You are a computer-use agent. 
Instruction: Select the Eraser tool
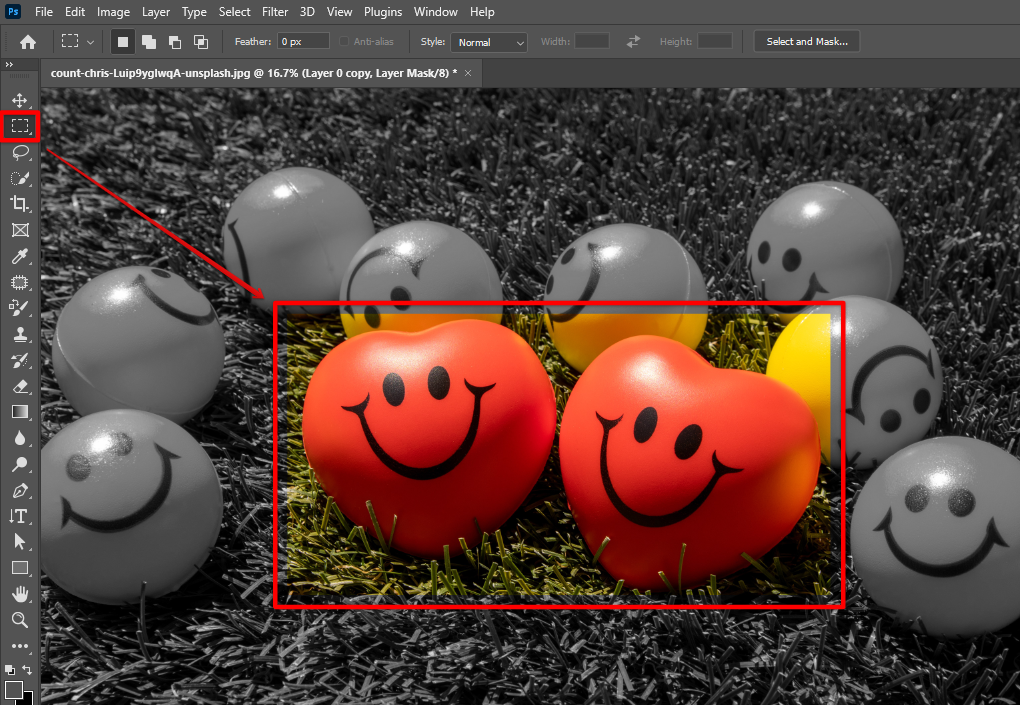pos(19,386)
